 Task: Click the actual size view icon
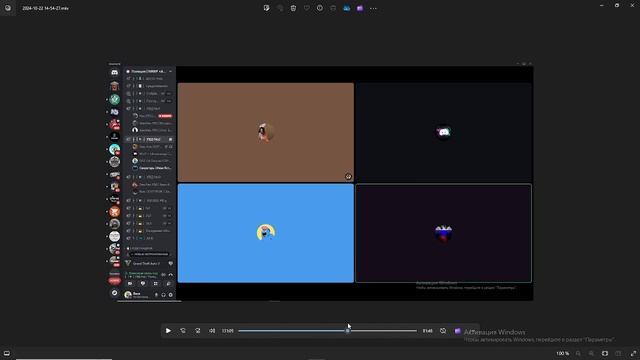click(x=618, y=353)
